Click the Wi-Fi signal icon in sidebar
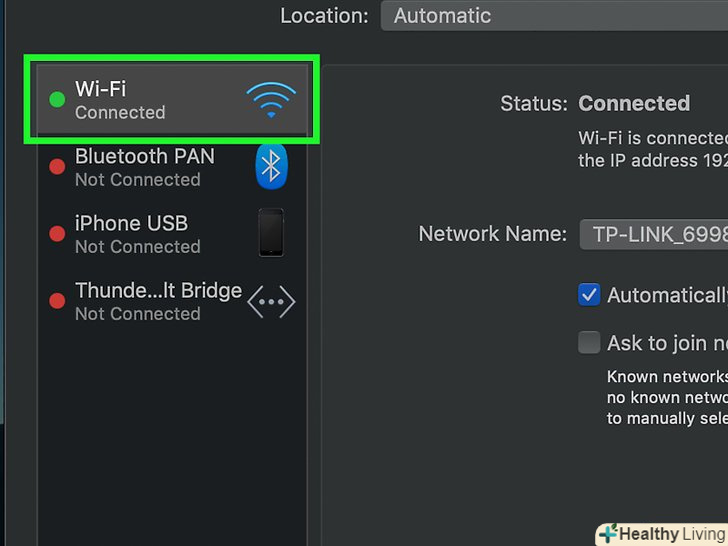728x546 pixels. [x=271, y=100]
